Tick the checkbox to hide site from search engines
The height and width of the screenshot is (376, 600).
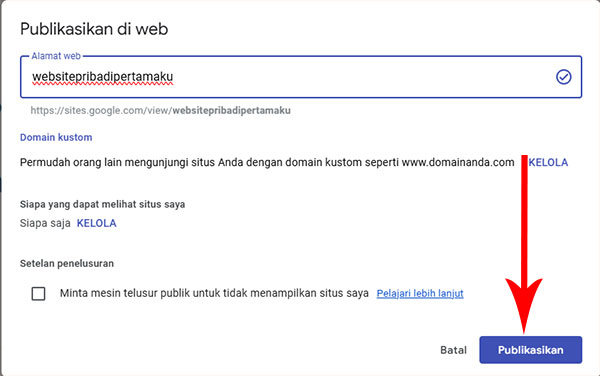[x=38, y=294]
